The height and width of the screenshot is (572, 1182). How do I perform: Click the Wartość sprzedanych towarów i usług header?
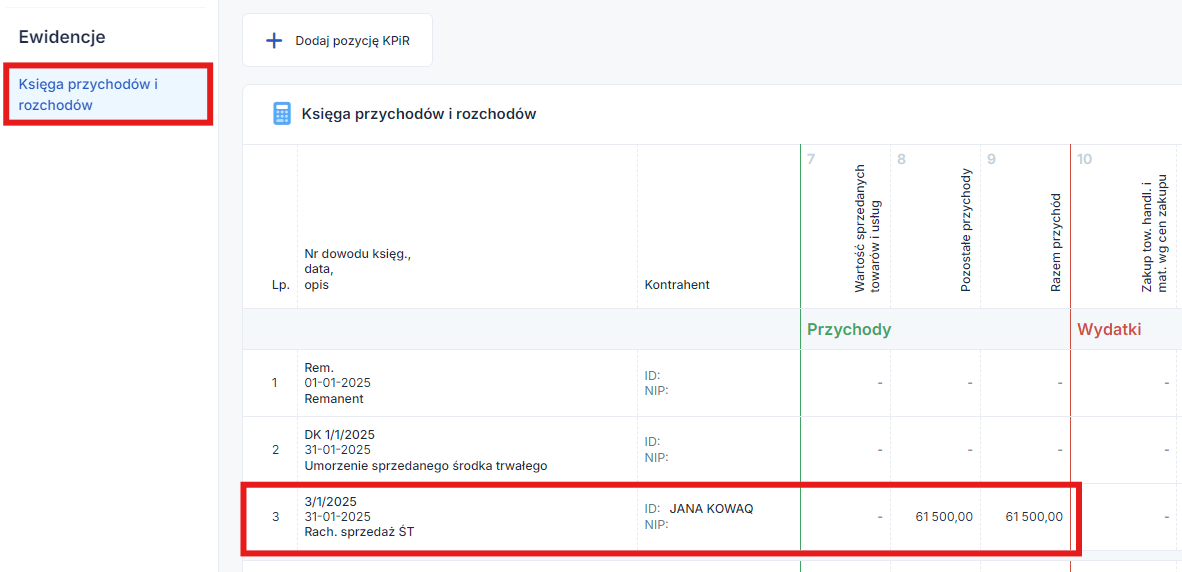pyautogui.click(x=868, y=227)
